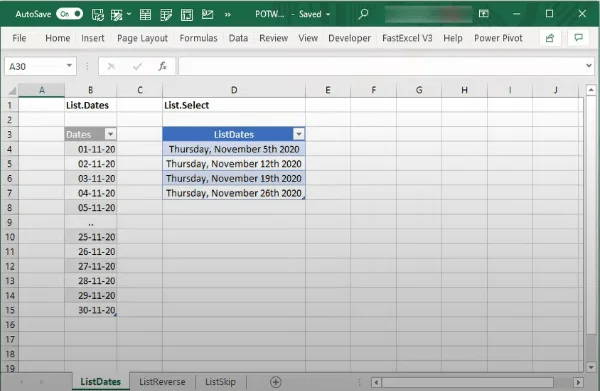Select the cell with 25-11-20
The width and height of the screenshot is (600, 391).
[91, 237]
